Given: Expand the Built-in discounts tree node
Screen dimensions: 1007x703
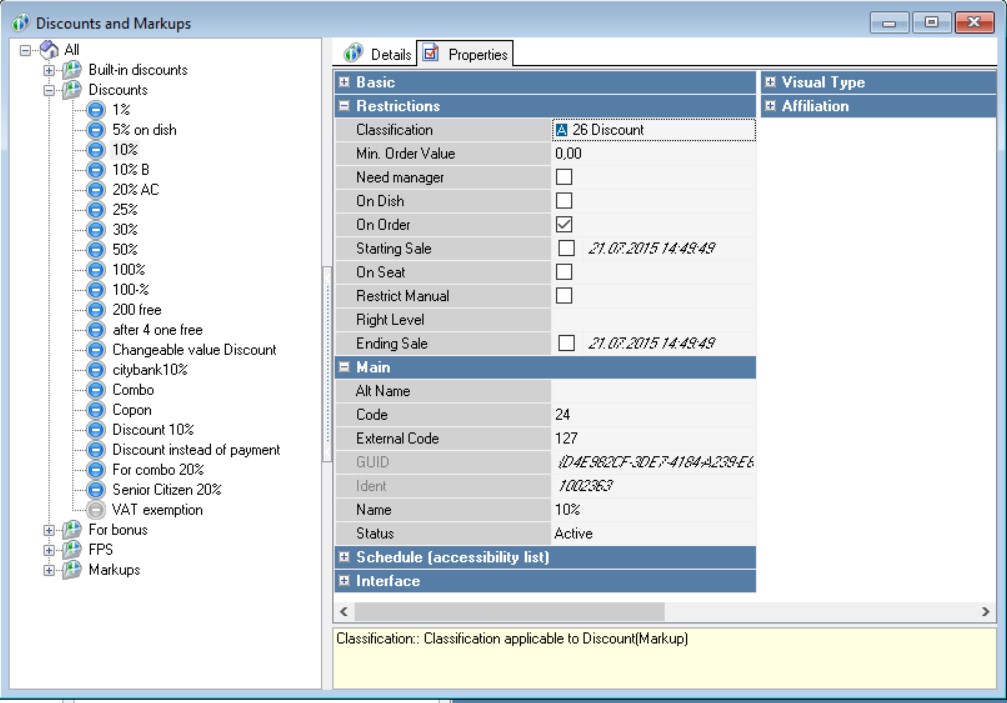Looking at the screenshot, I should (48, 71).
